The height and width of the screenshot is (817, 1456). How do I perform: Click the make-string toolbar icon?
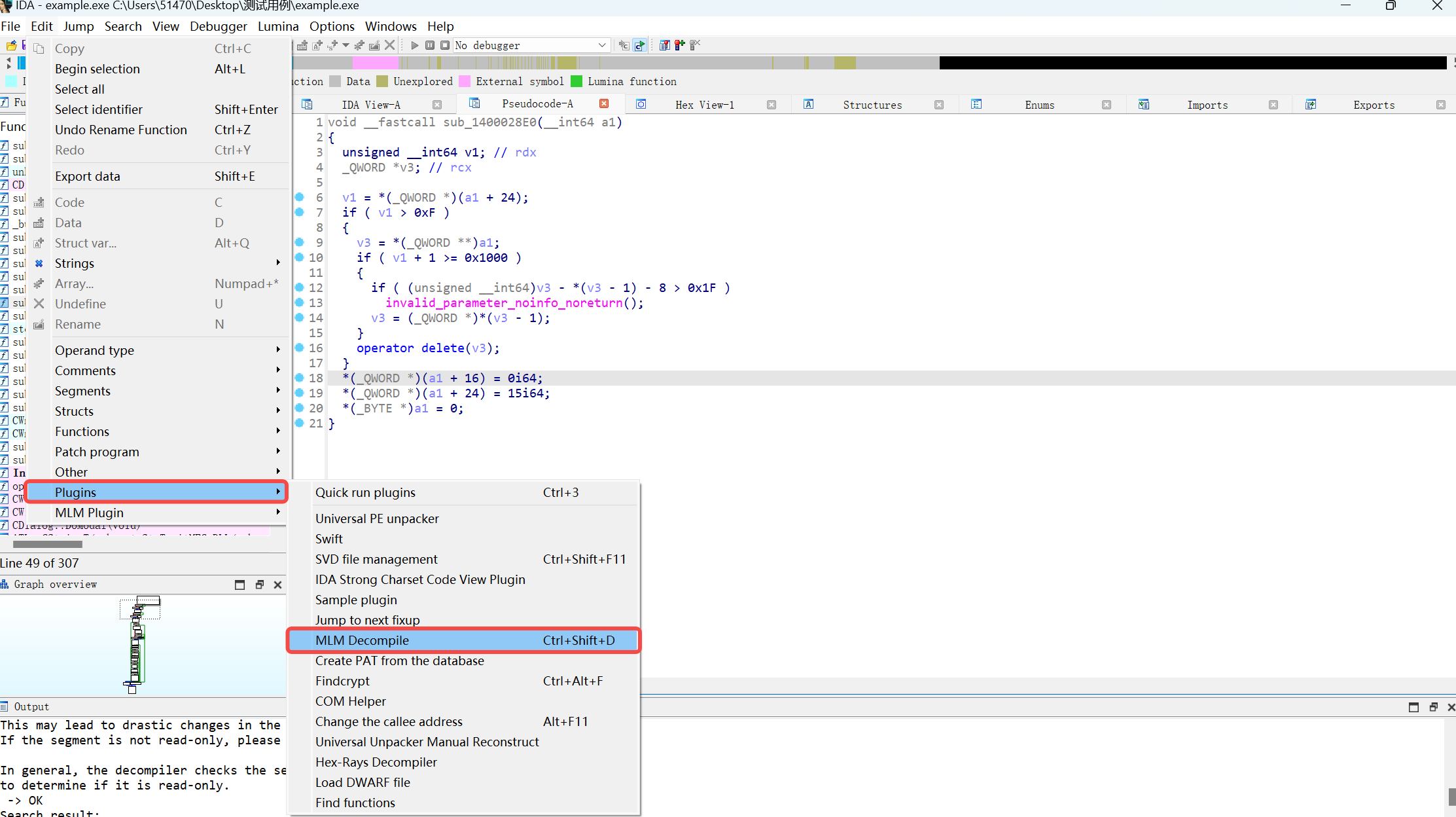(x=332, y=45)
